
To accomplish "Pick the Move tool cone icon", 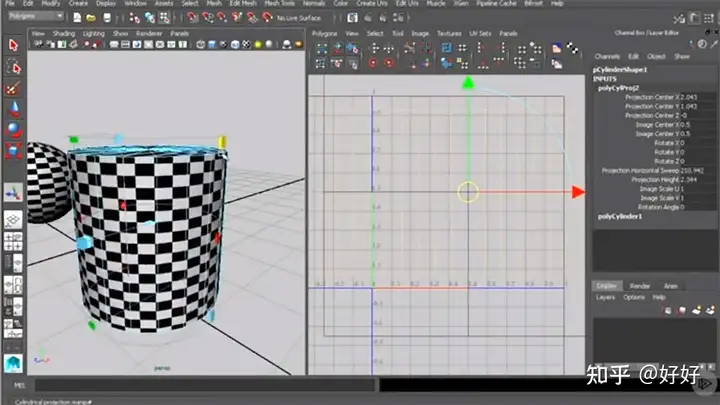I will [x=13, y=109].
